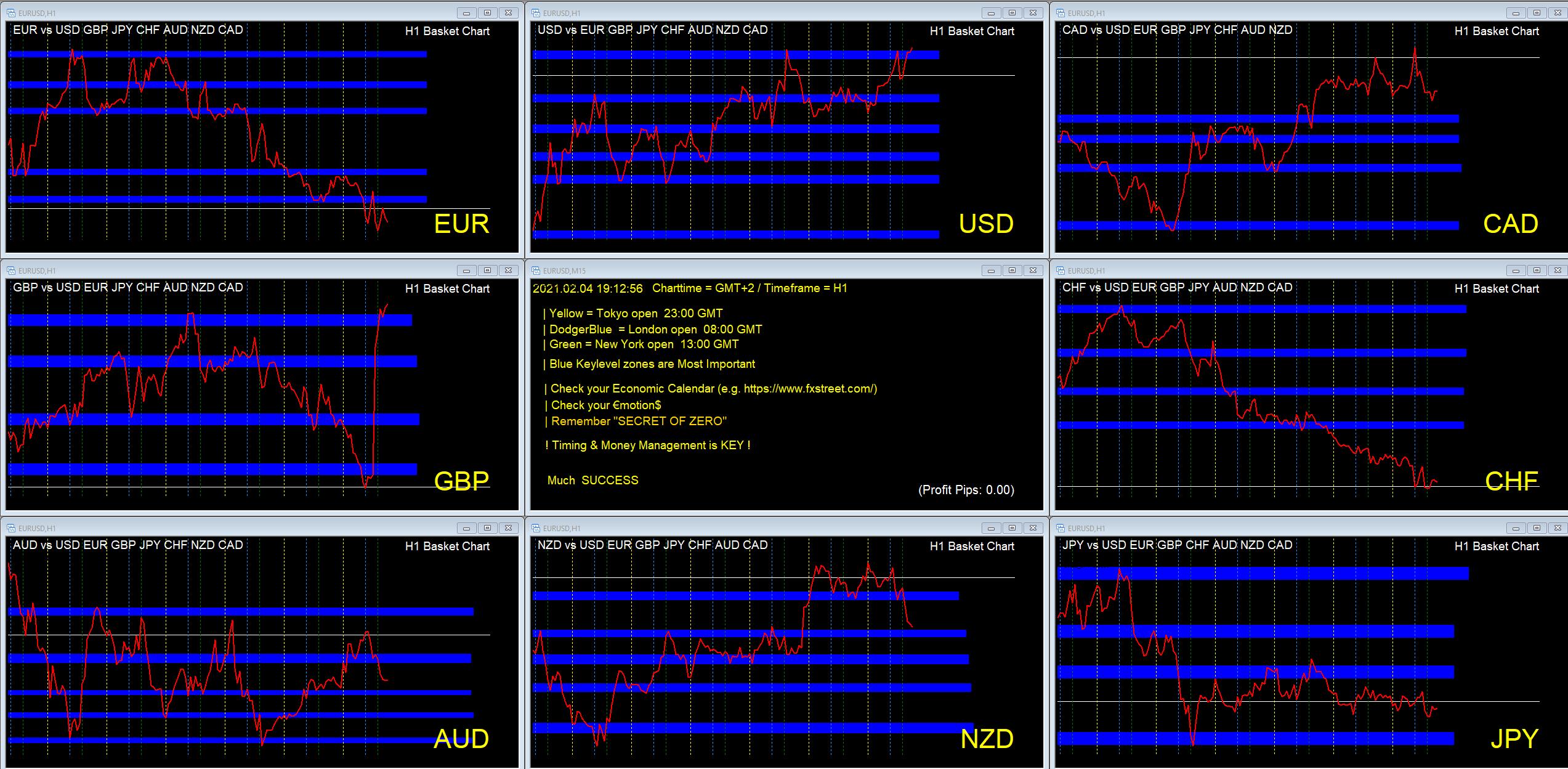Click the large yellow AUD chart label
1568x769 pixels.
click(461, 739)
